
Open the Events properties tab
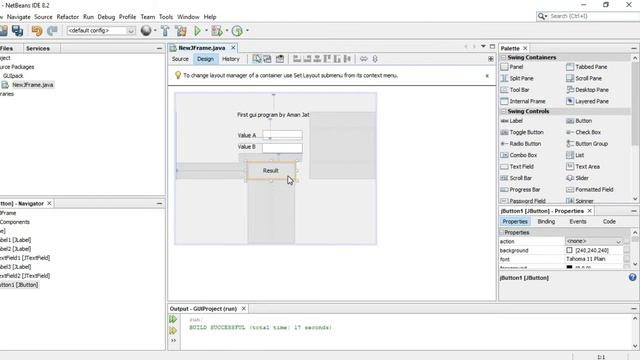(578, 221)
